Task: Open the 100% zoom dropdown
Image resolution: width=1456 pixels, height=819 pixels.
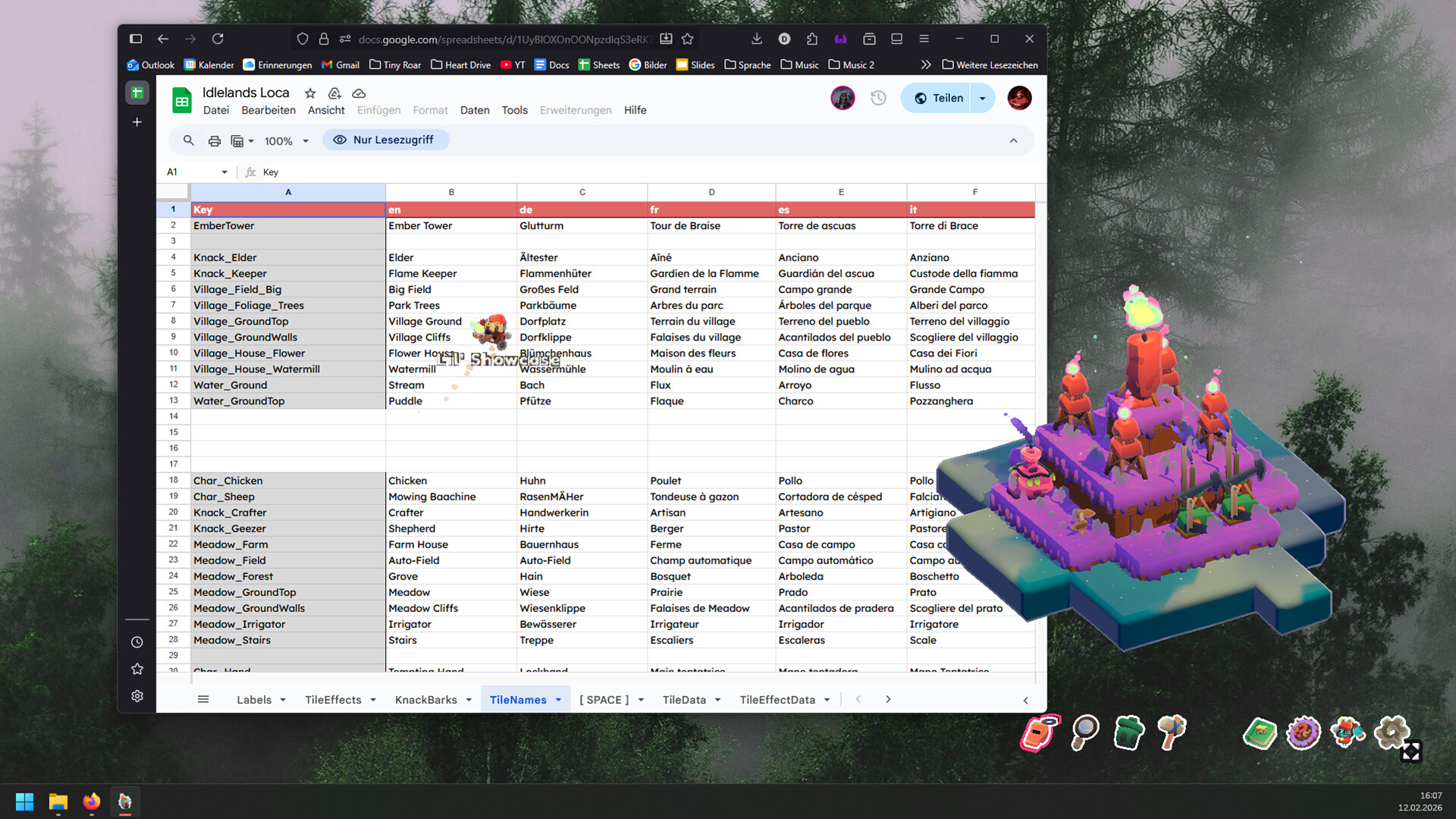Action: point(286,141)
